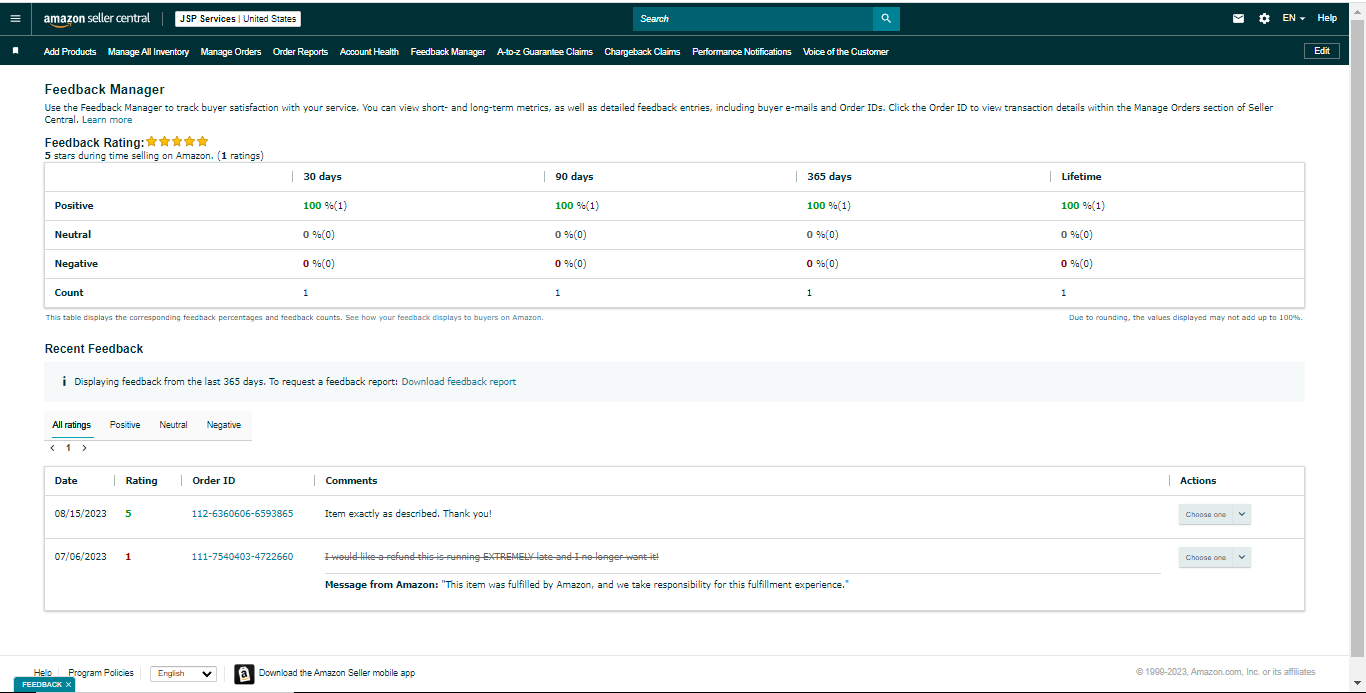Open the JSP Services account switcher
The height and width of the screenshot is (693, 1366).
click(x=238, y=19)
